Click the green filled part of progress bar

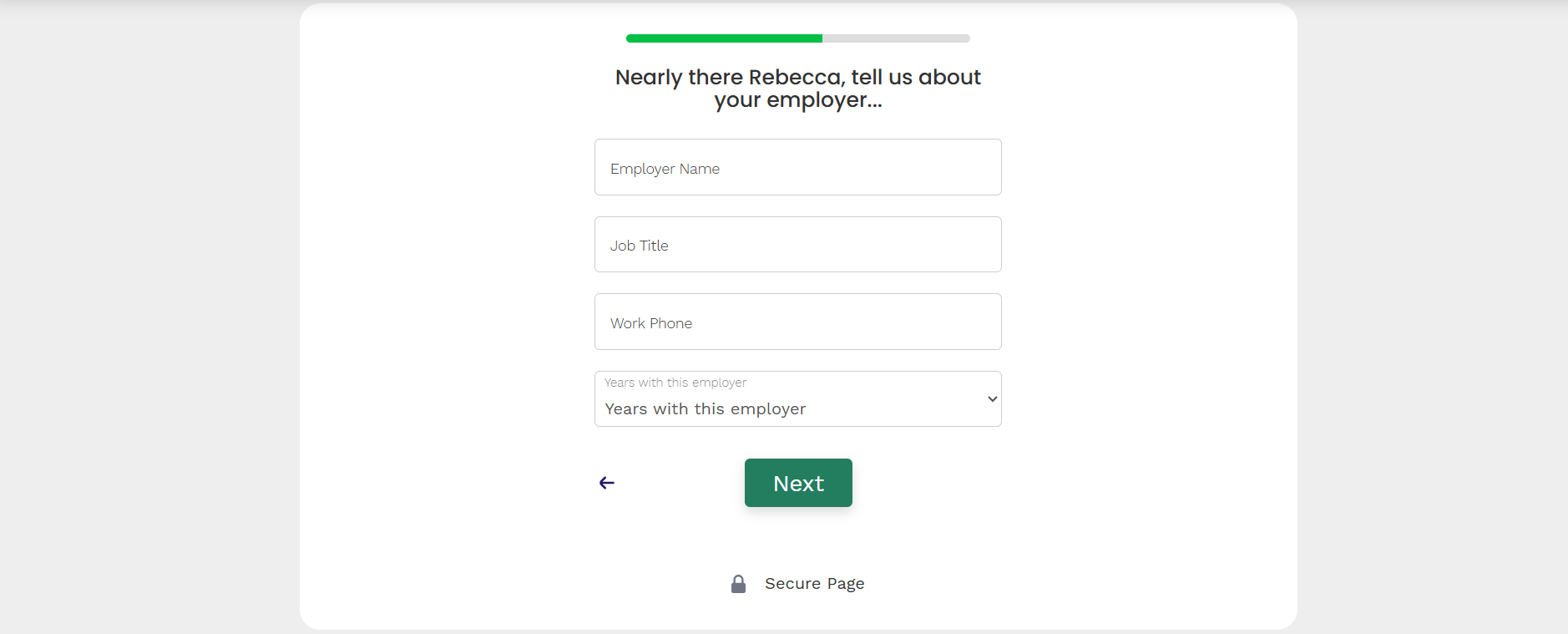(724, 38)
